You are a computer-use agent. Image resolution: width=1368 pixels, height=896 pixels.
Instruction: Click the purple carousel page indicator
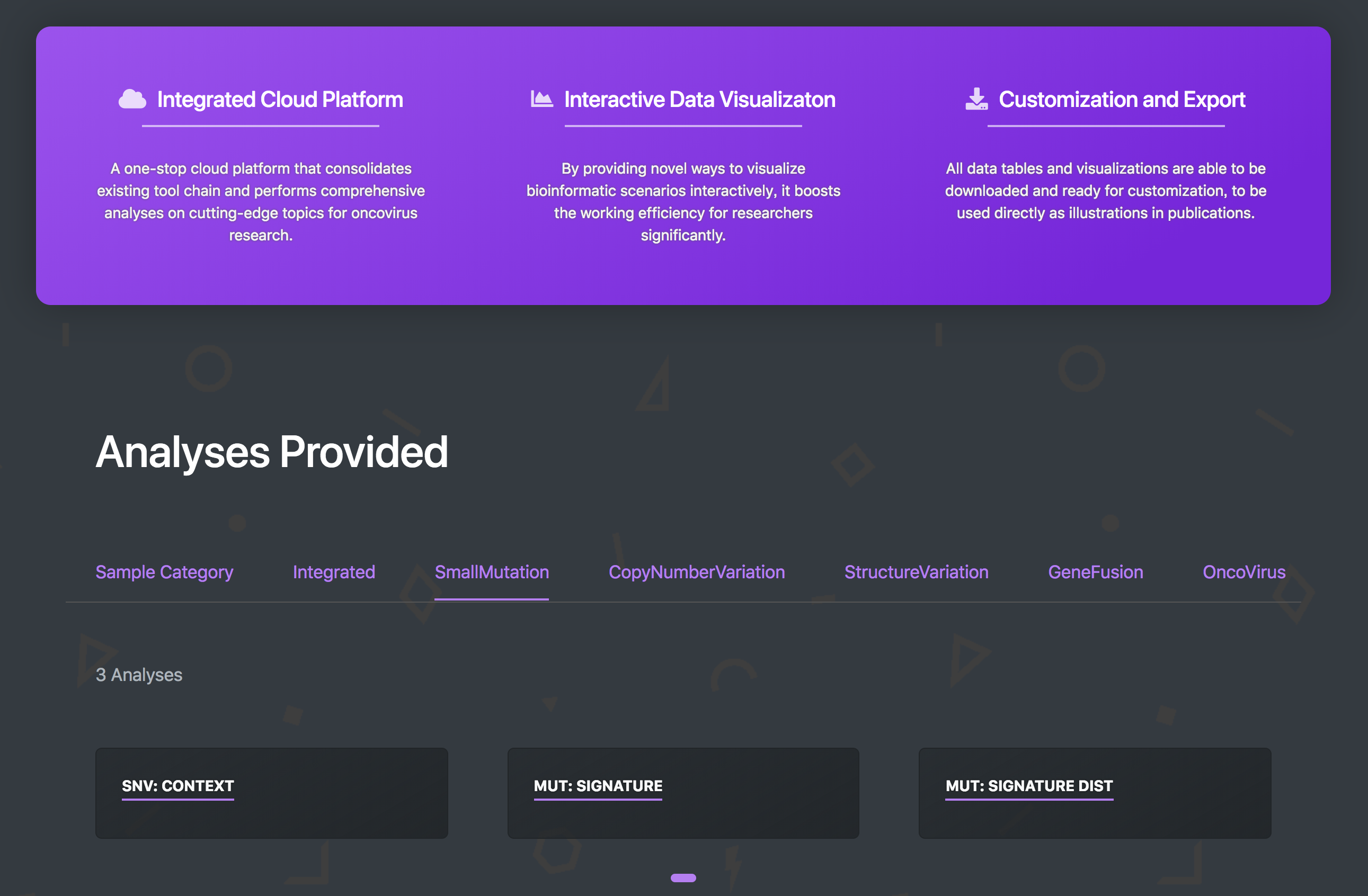[x=683, y=877]
